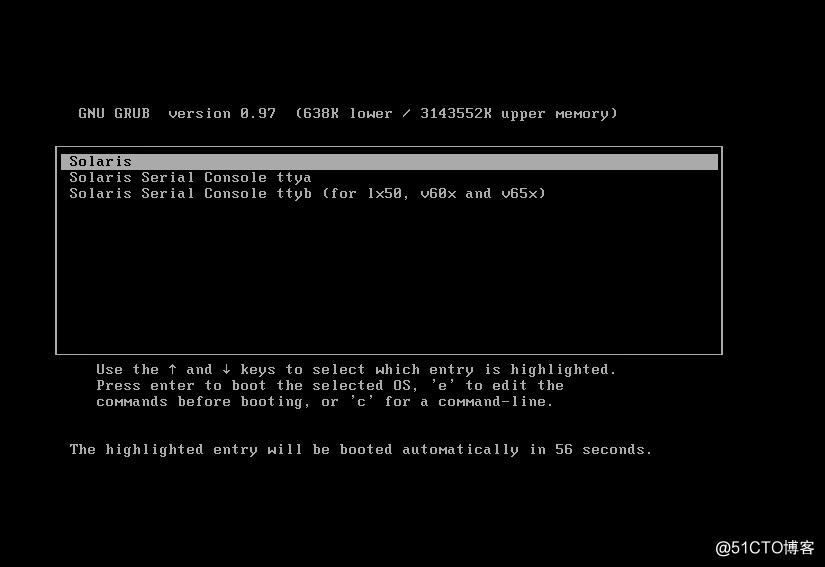The image size is (825, 567).
Task: Click the 'Use the ↑ and ↓ keys' instruction line
Action: pos(356,370)
